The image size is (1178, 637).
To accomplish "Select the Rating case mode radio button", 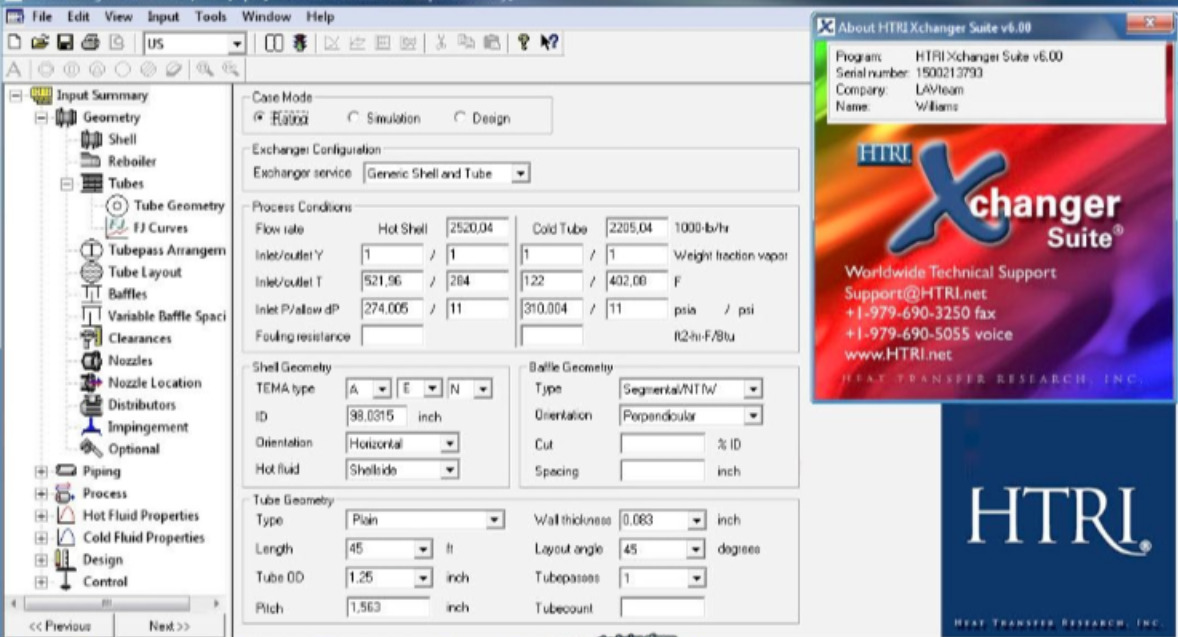I will point(259,118).
